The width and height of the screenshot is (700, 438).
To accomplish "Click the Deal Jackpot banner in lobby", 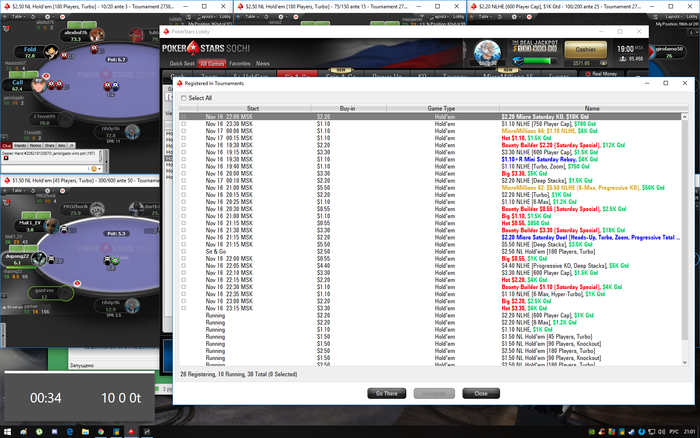I will 535,46.
